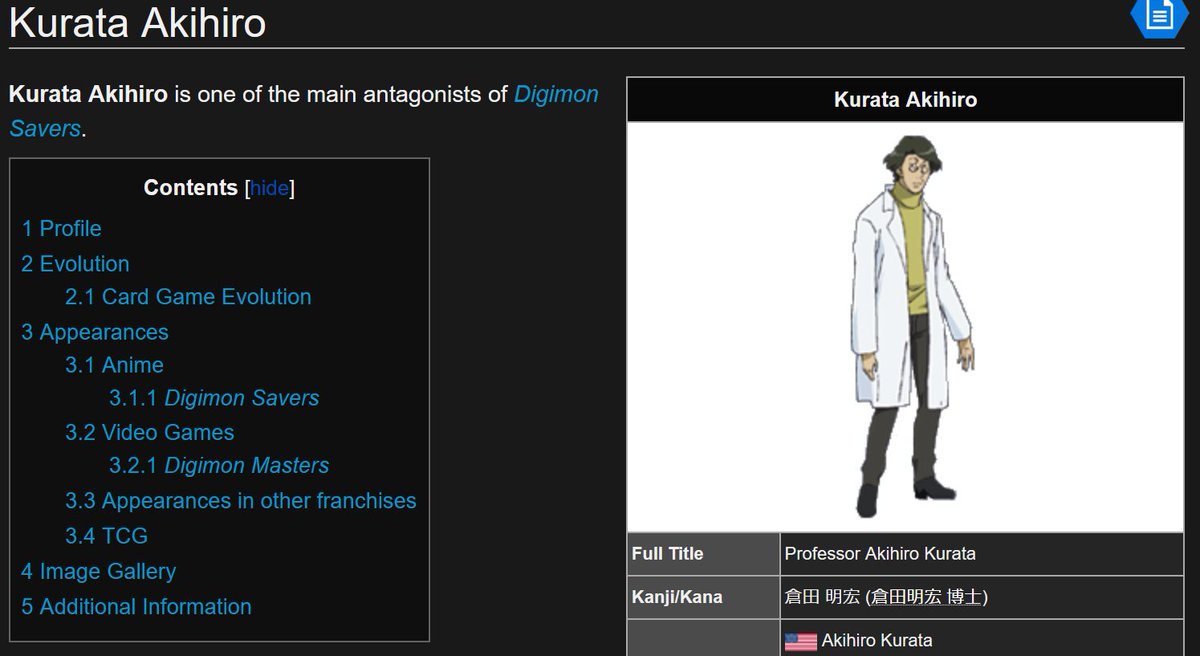The image size is (1200, 656).
Task: Jump to 5 Additional Information section
Action: pyautogui.click(x=136, y=607)
